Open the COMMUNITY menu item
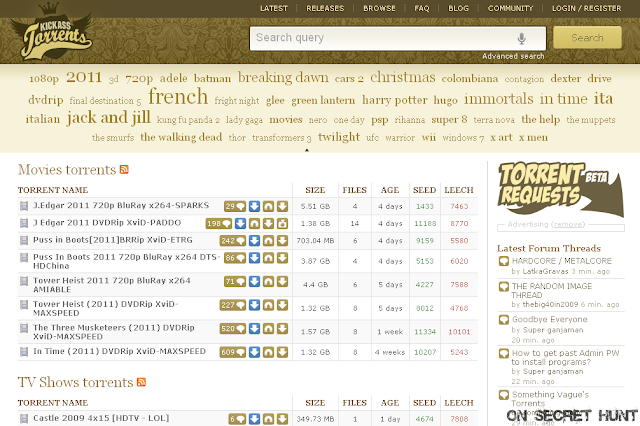The image size is (640, 426). click(510, 8)
